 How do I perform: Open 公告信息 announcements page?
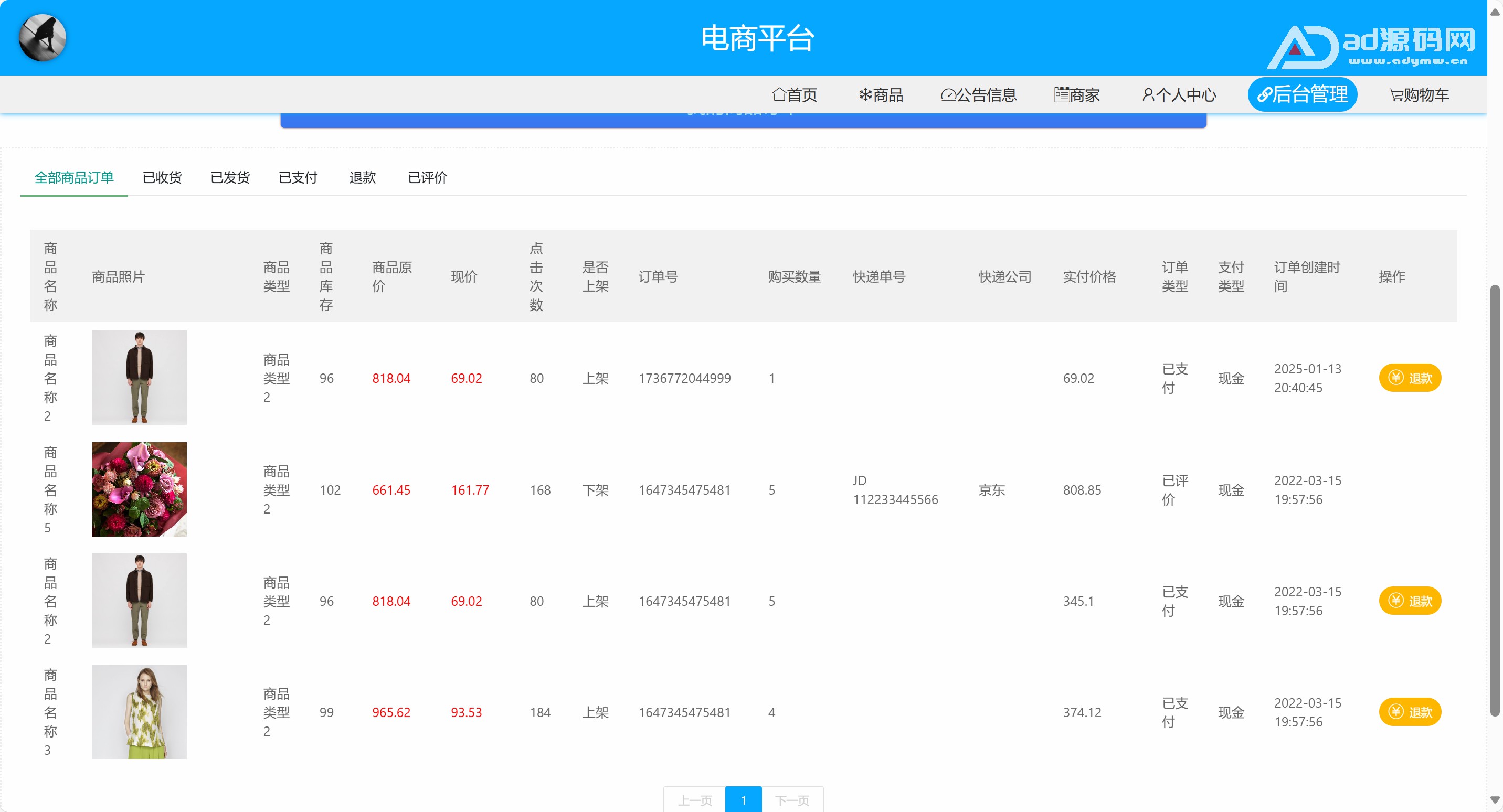pyautogui.click(x=978, y=94)
